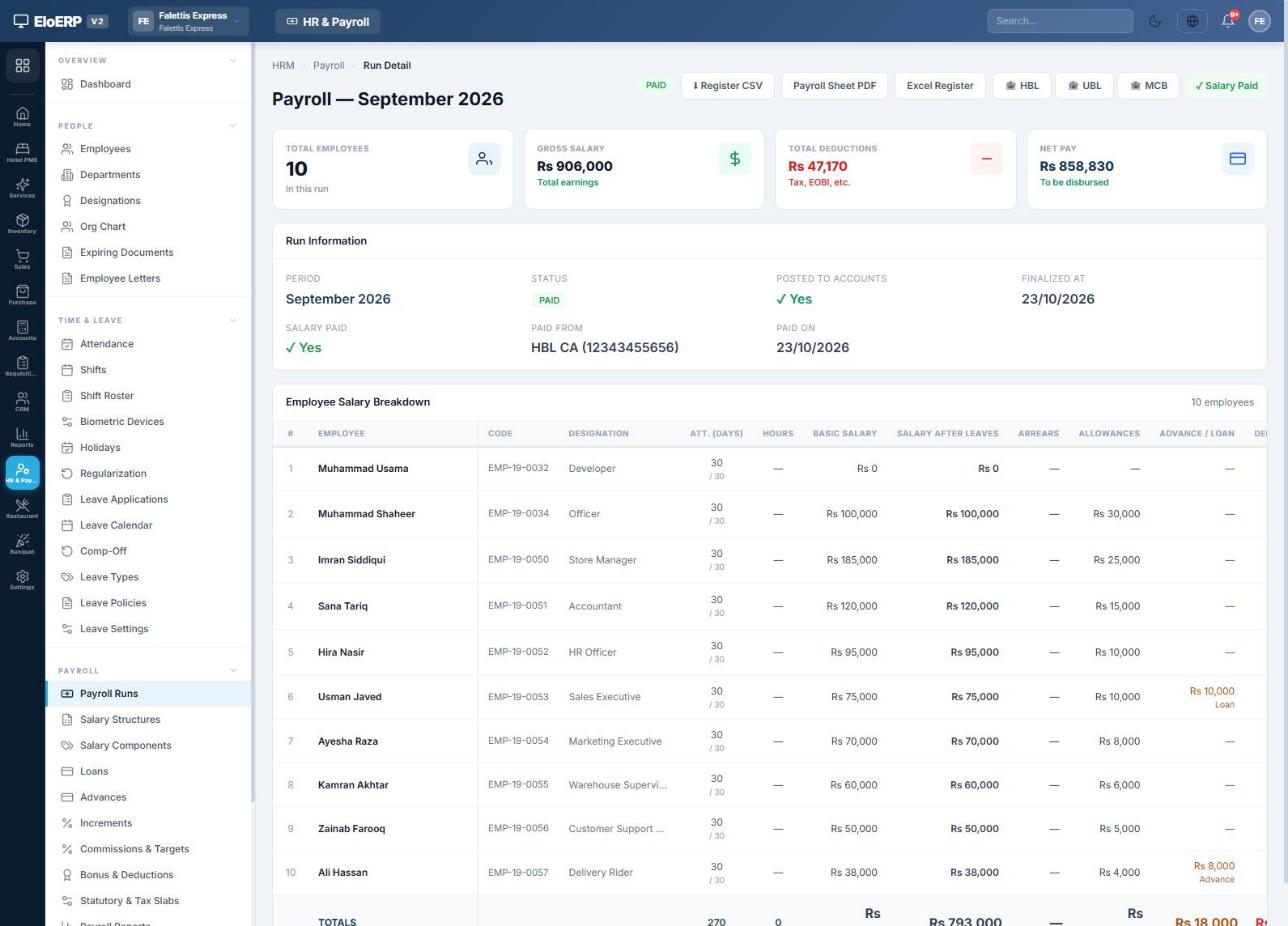Viewport: 1288px width, 926px height.
Task: Click employee code EMP-19-0053
Action: tap(518, 697)
